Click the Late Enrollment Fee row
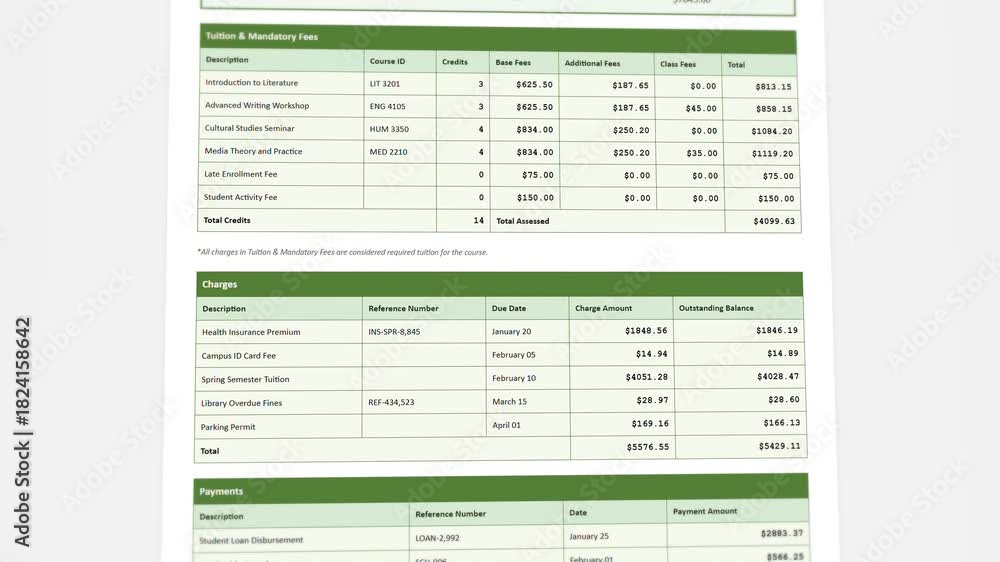The width and height of the screenshot is (1000, 562). pos(499,175)
